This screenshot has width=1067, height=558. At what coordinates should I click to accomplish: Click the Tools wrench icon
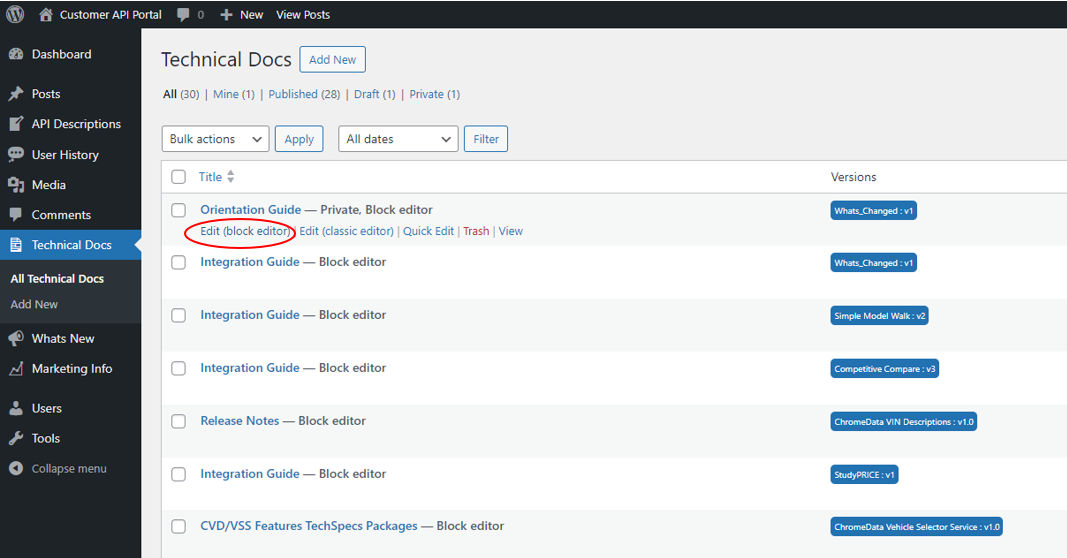point(16,439)
